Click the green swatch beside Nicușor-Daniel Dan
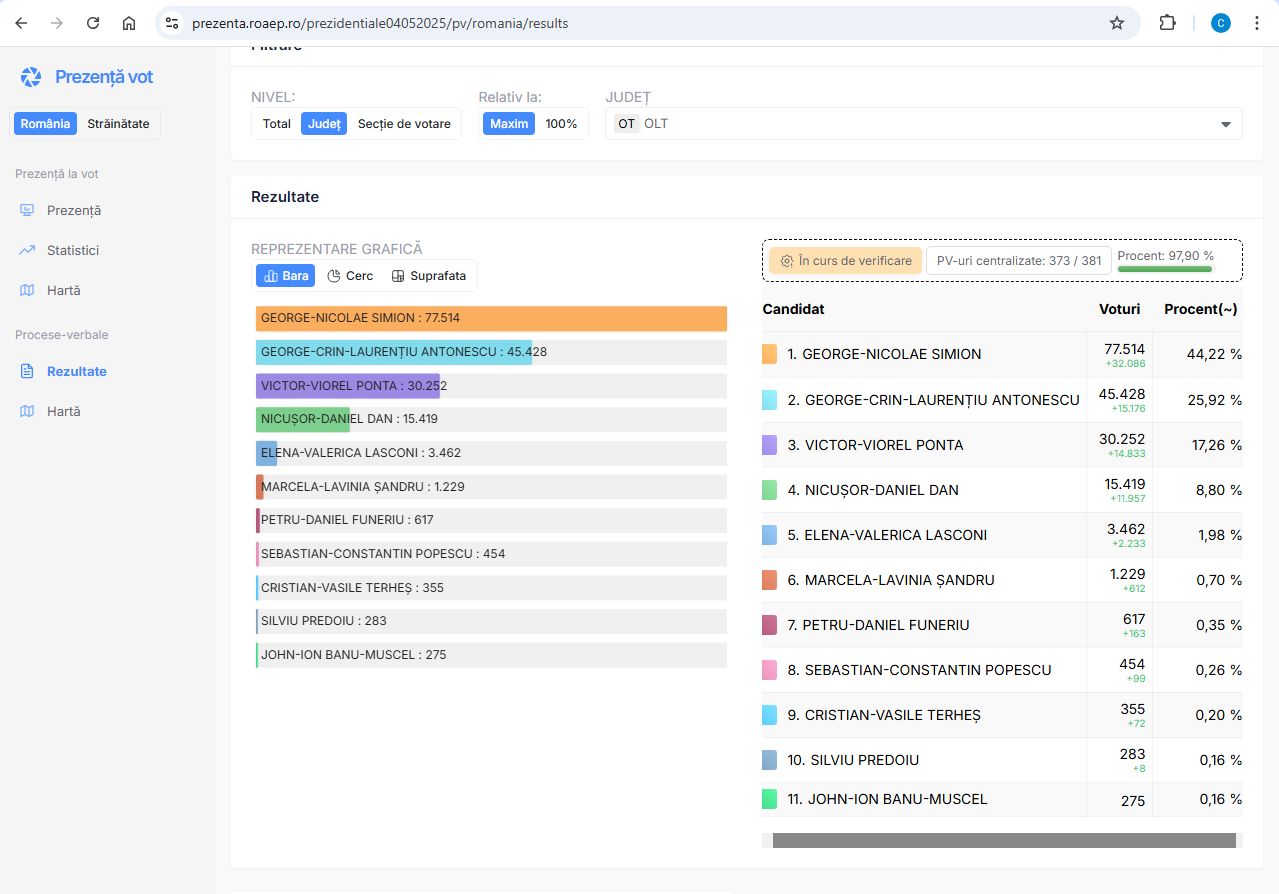 [769, 490]
